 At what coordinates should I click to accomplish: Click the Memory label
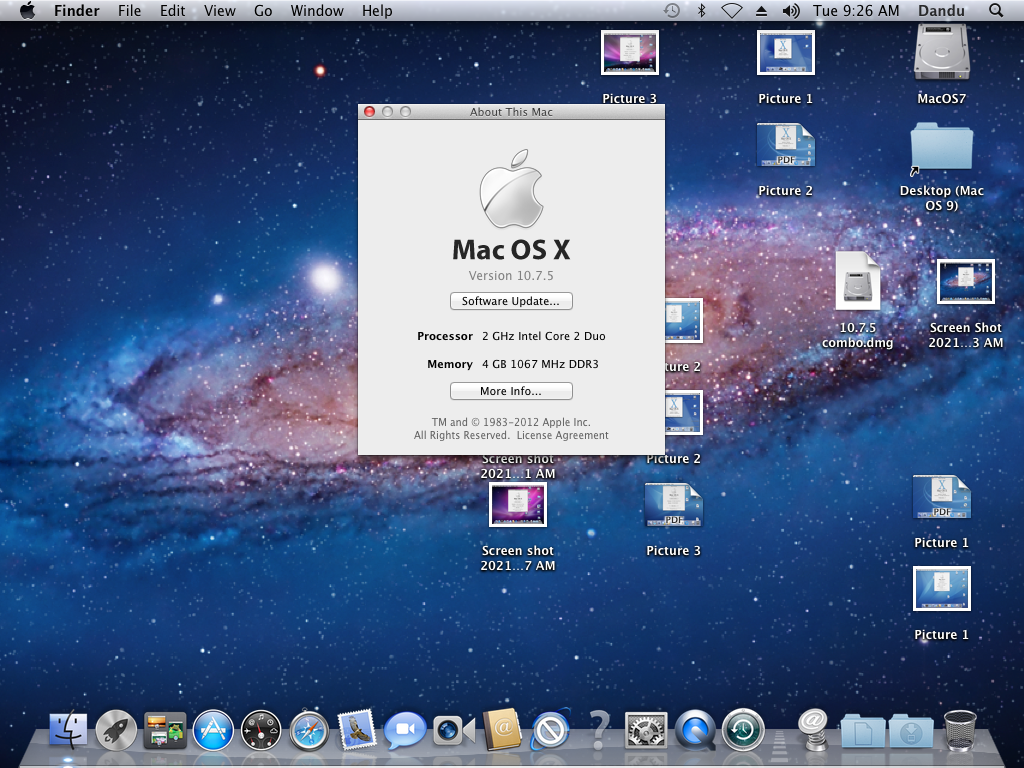(x=450, y=364)
